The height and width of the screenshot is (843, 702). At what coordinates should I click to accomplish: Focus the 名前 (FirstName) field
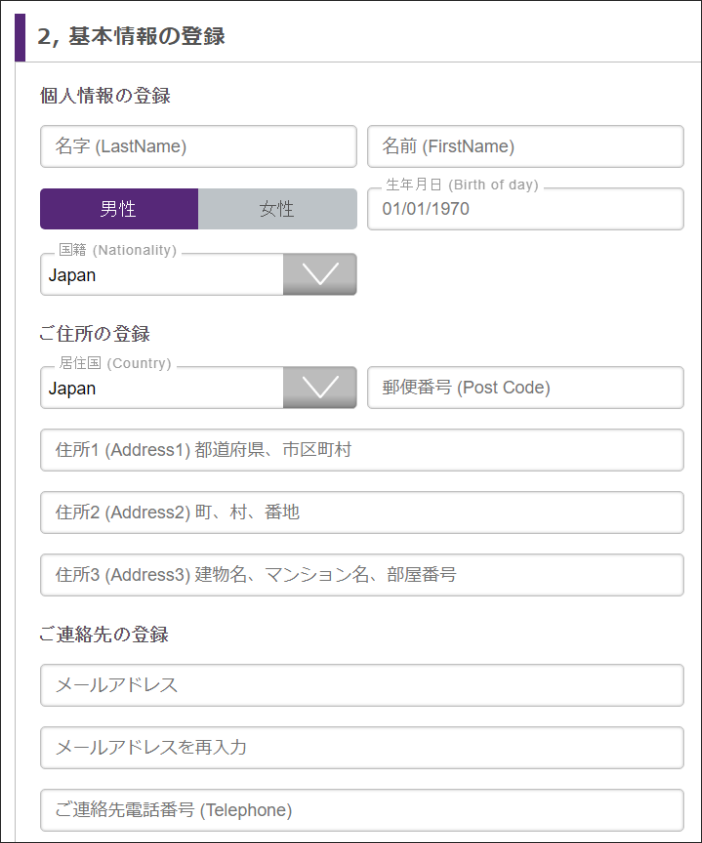point(525,146)
